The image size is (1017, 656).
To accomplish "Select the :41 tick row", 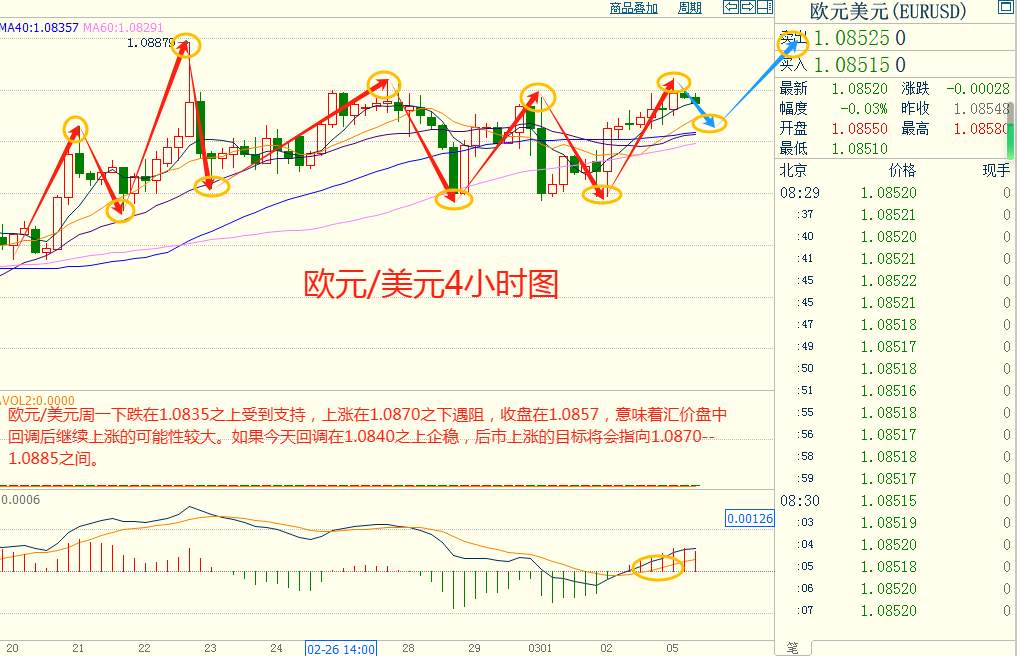I will click(x=895, y=259).
